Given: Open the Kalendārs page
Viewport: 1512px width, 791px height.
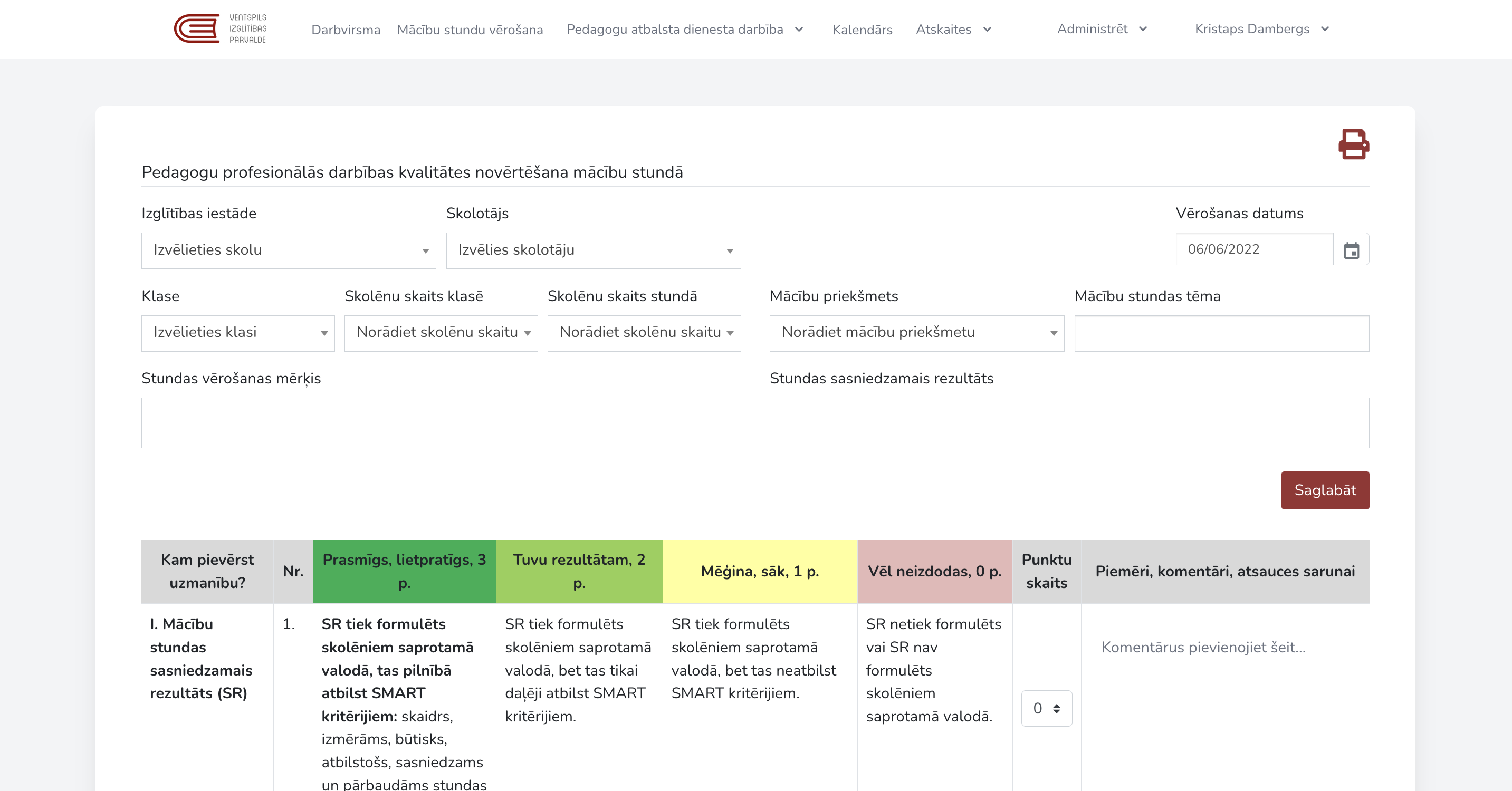Looking at the screenshot, I should 862,30.
